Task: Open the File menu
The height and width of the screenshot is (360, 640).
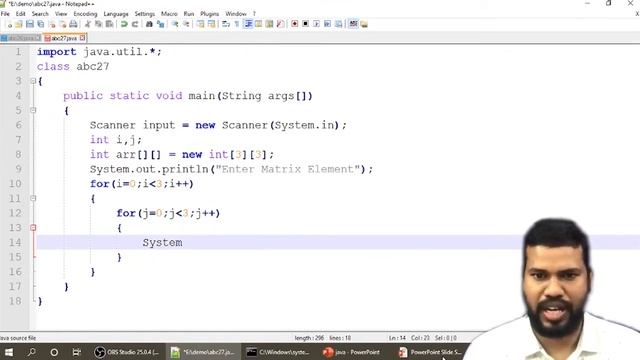Action: (x=5, y=14)
